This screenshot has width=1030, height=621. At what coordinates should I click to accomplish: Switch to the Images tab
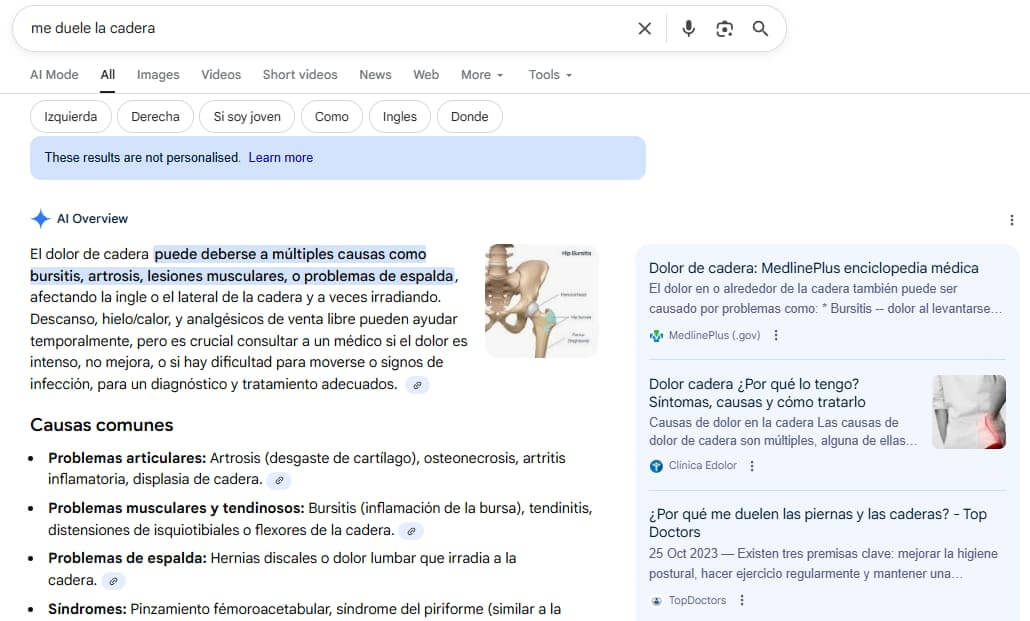pos(158,74)
